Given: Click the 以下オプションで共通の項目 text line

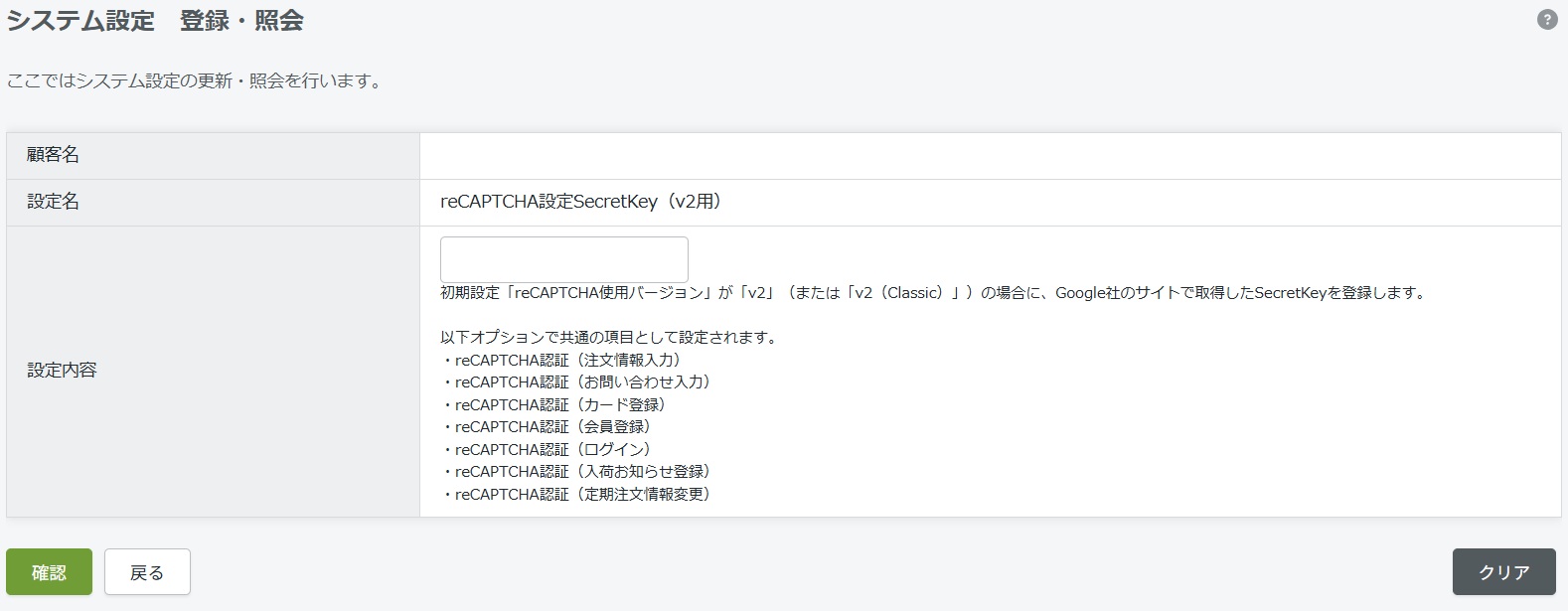Looking at the screenshot, I should click(609, 338).
